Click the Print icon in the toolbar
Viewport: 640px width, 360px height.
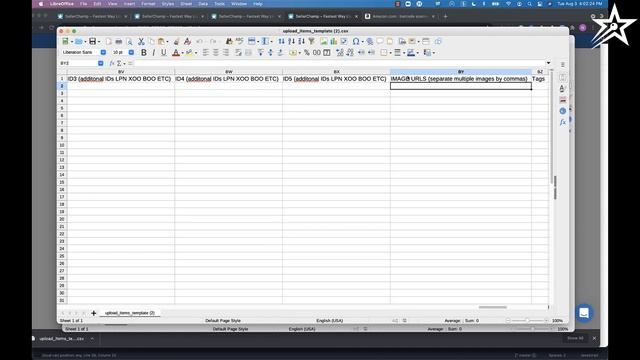pyautogui.click(x=119, y=41)
